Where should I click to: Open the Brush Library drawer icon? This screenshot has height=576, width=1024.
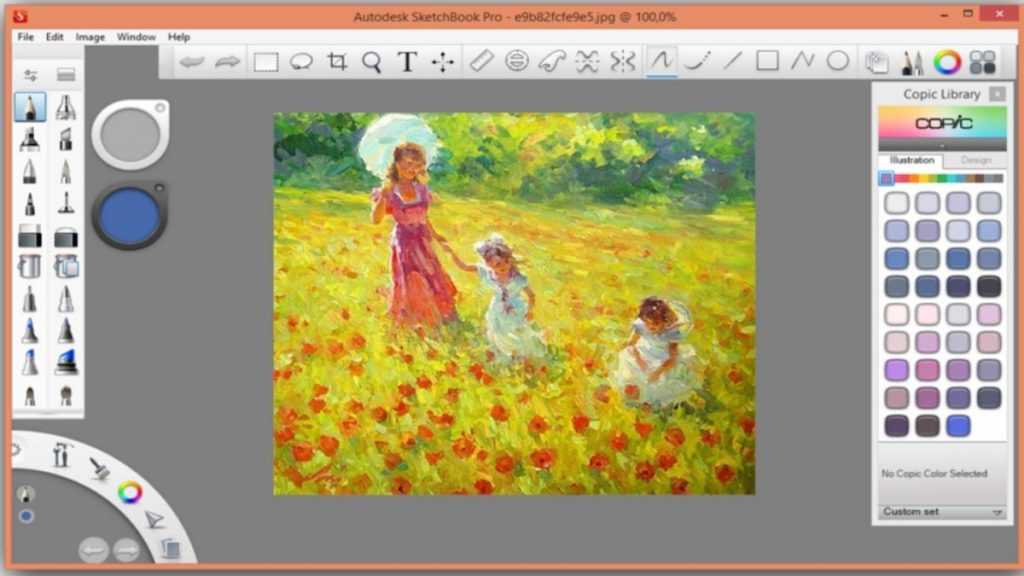[x=65, y=74]
